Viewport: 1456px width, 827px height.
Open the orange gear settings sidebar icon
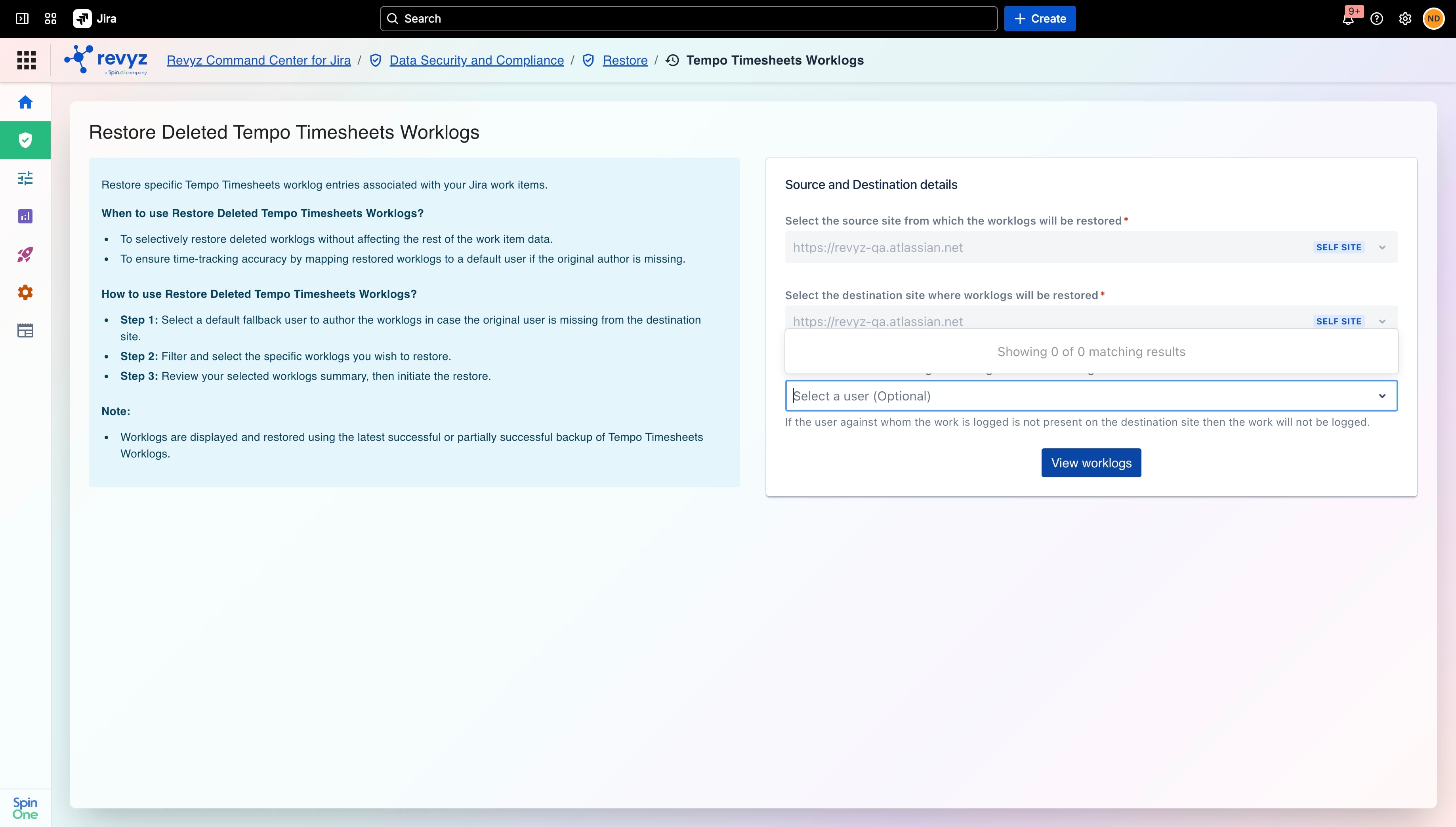(x=25, y=293)
